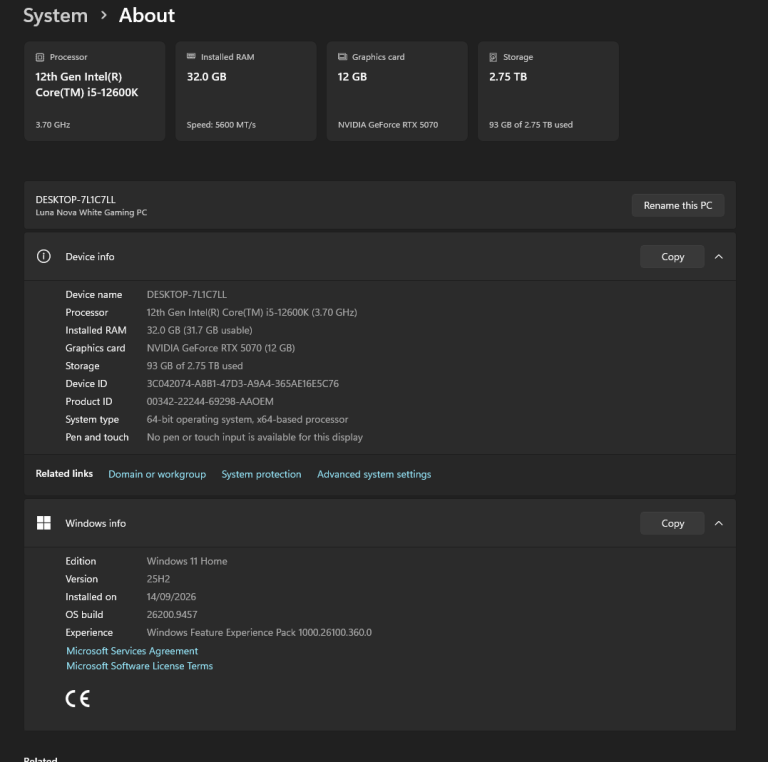Click the 3.70 GHz text in Processor card
Image resolution: width=768 pixels, height=762 pixels.
(52, 125)
